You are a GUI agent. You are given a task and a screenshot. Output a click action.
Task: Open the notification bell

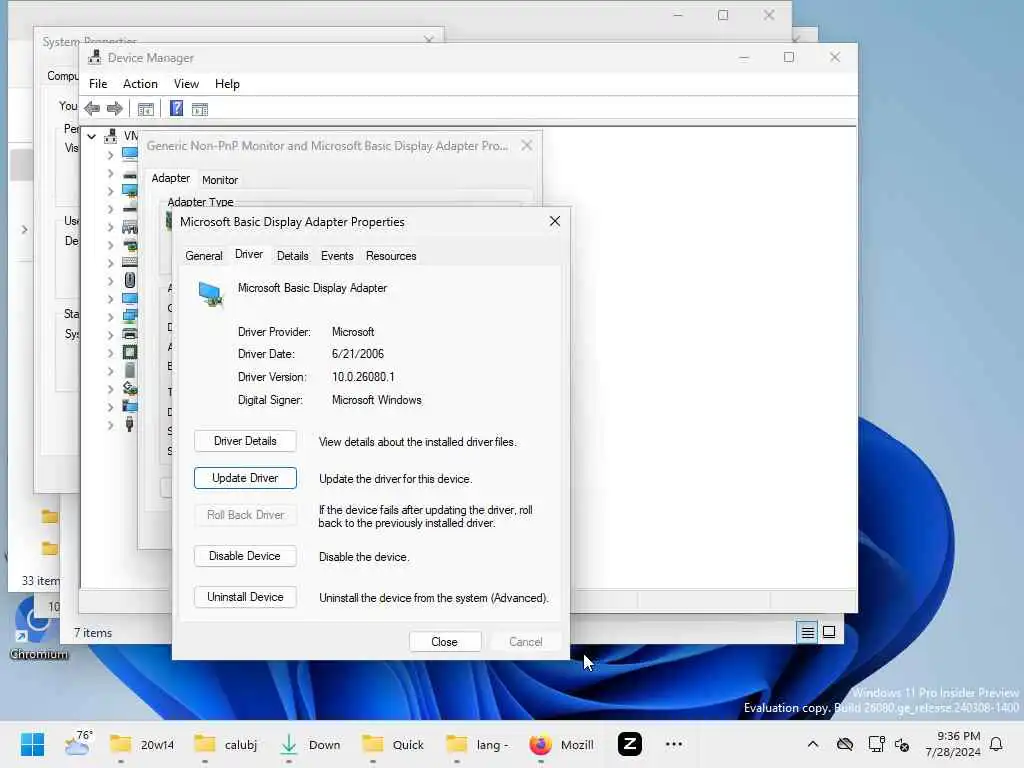point(996,744)
